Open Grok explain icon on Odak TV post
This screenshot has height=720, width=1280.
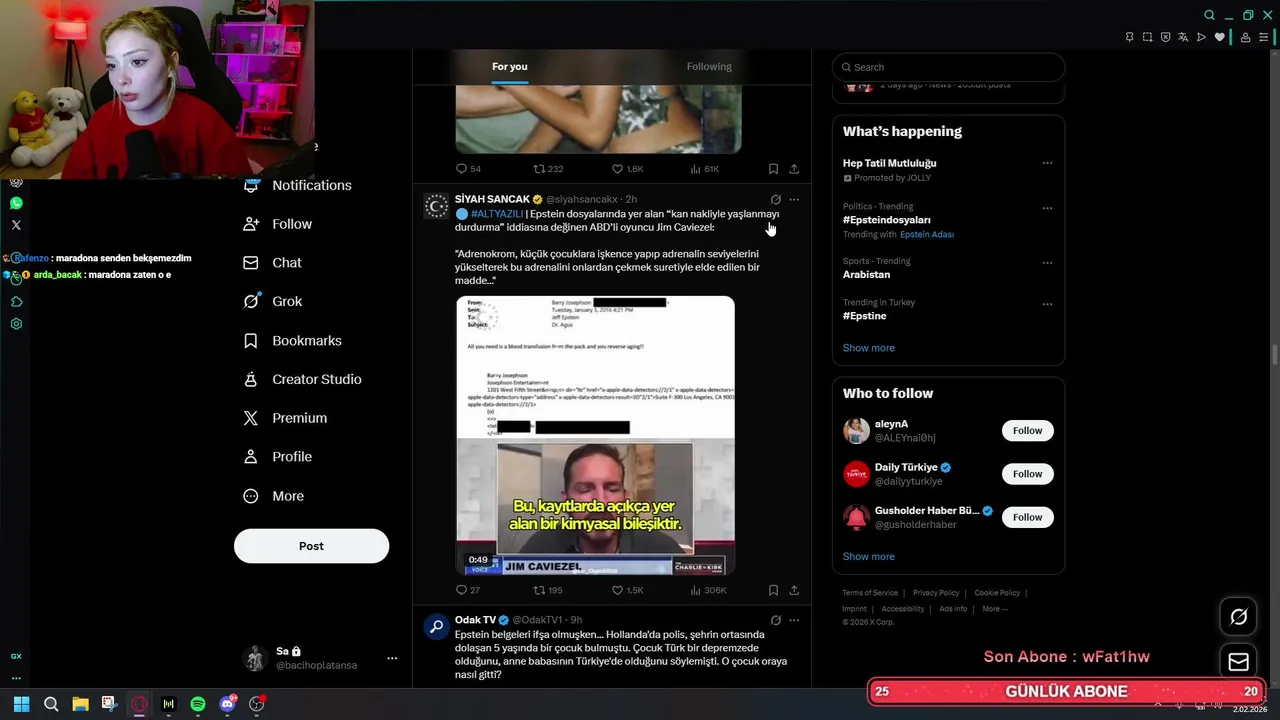pos(775,620)
